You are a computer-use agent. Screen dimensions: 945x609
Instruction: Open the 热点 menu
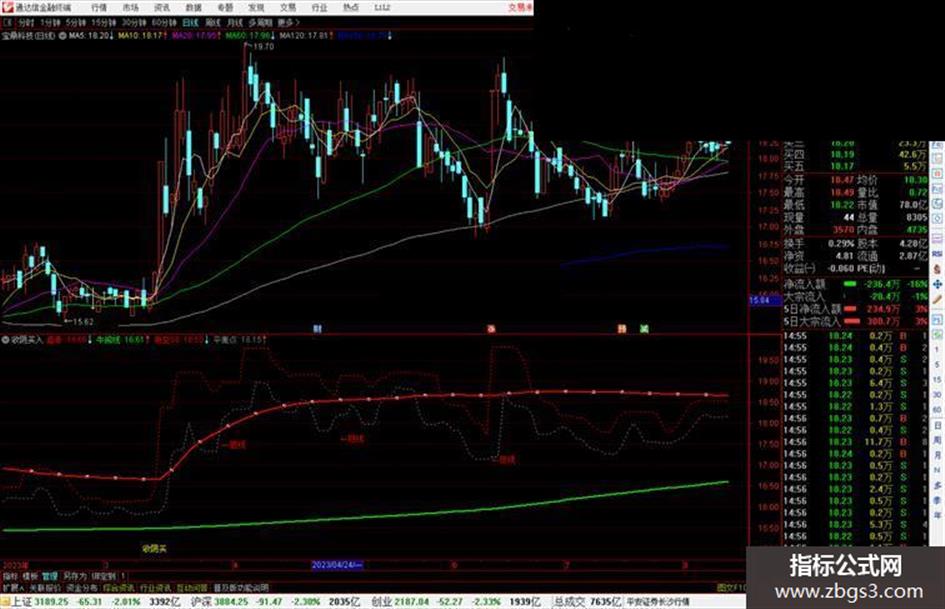click(351, 7)
